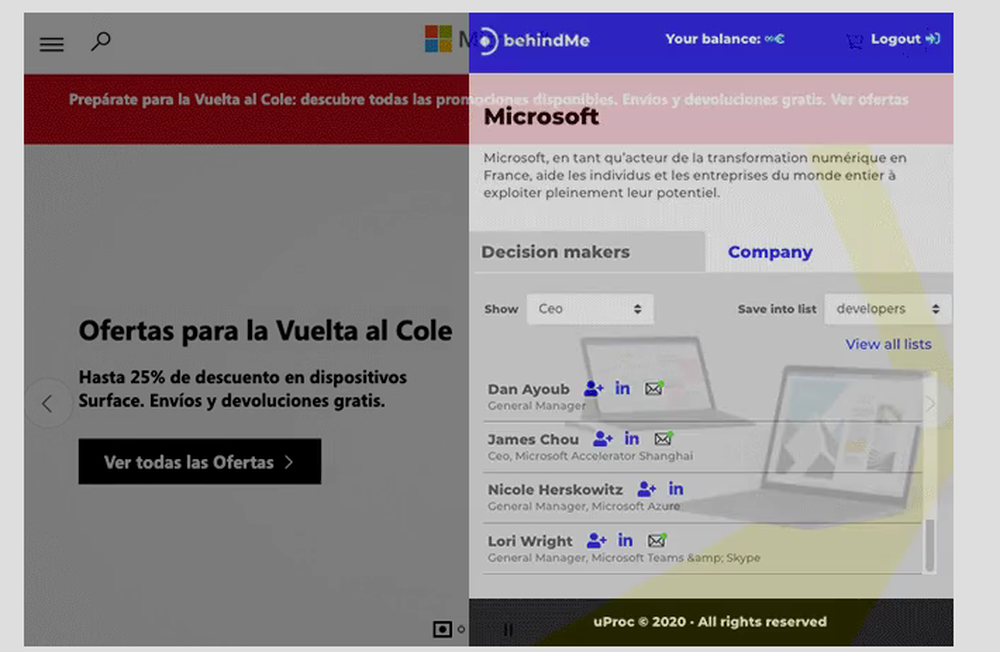Go to next carousel slide arrow
Image resolution: width=1000 pixels, height=652 pixels.
930,403
